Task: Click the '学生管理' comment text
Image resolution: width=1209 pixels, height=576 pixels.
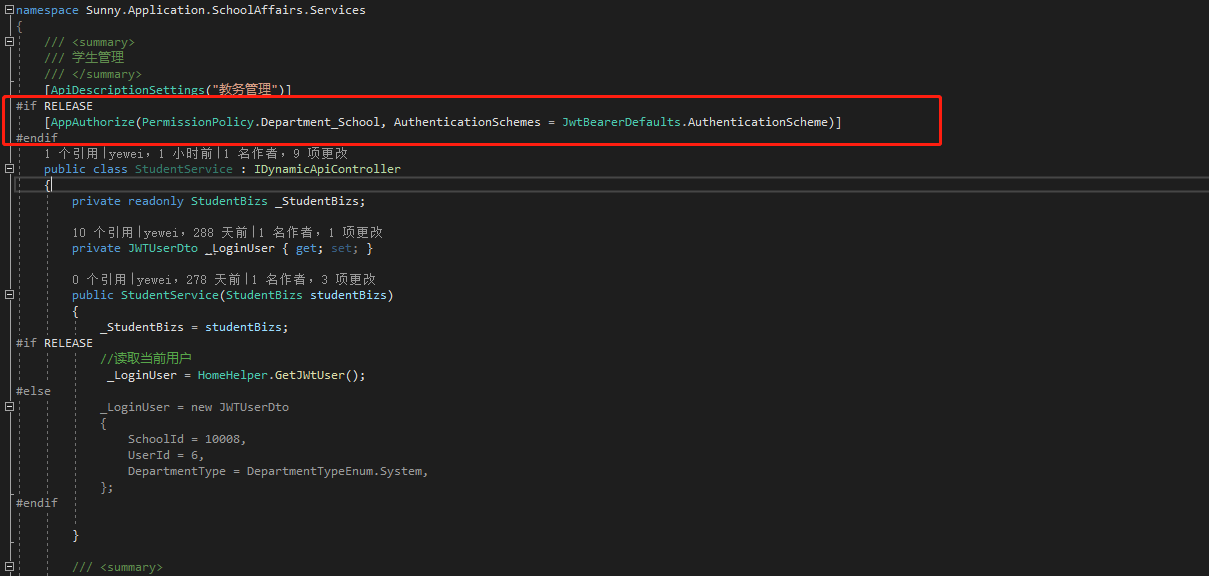Action: click(x=98, y=58)
